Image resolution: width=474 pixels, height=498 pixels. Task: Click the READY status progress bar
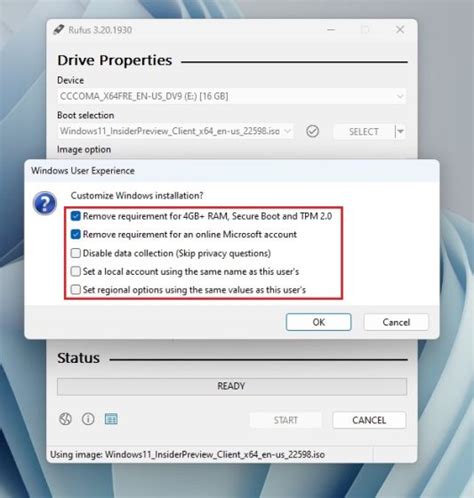[232, 386]
